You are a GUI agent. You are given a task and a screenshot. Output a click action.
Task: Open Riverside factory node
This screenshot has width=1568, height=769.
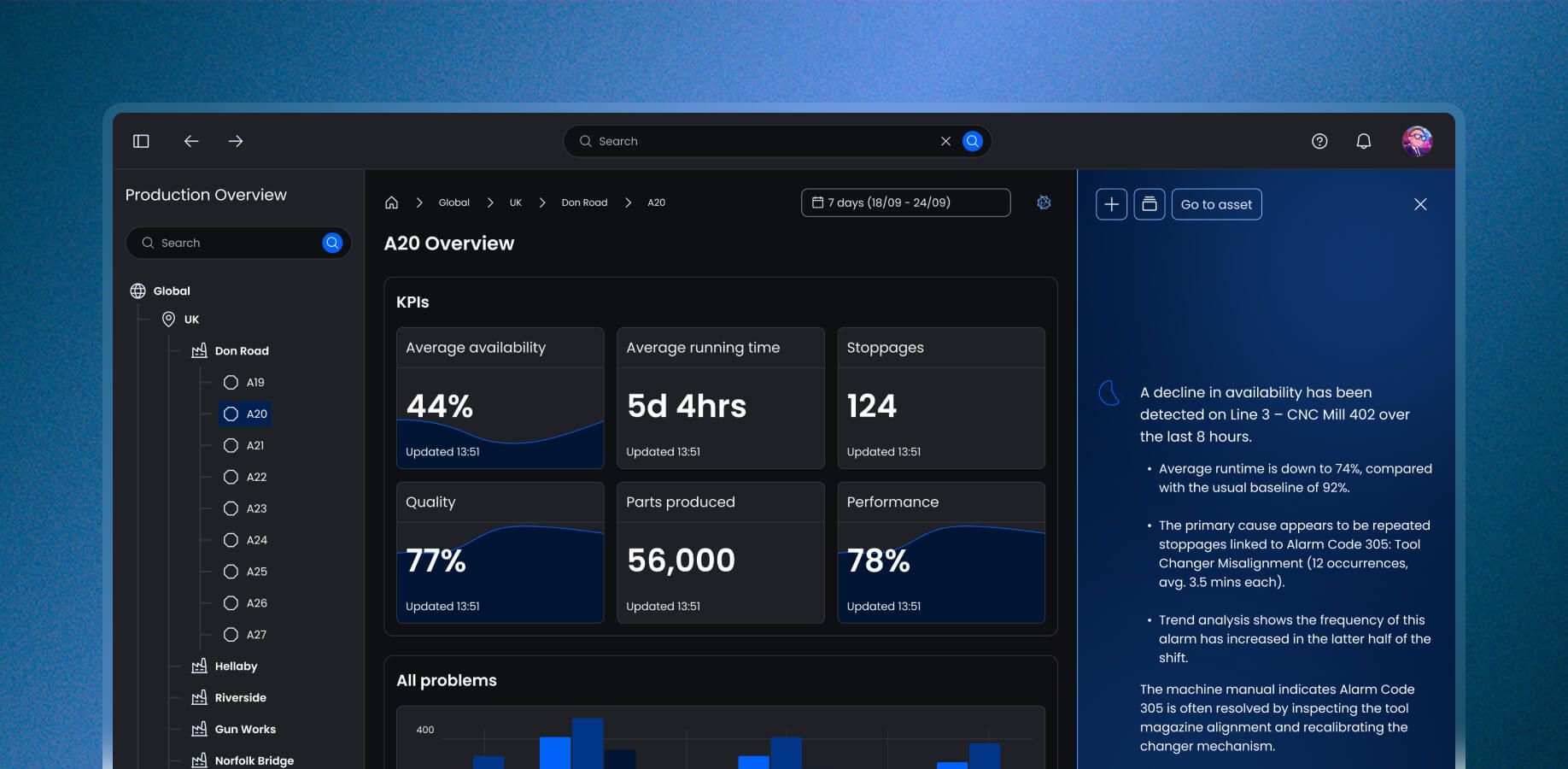(240, 698)
